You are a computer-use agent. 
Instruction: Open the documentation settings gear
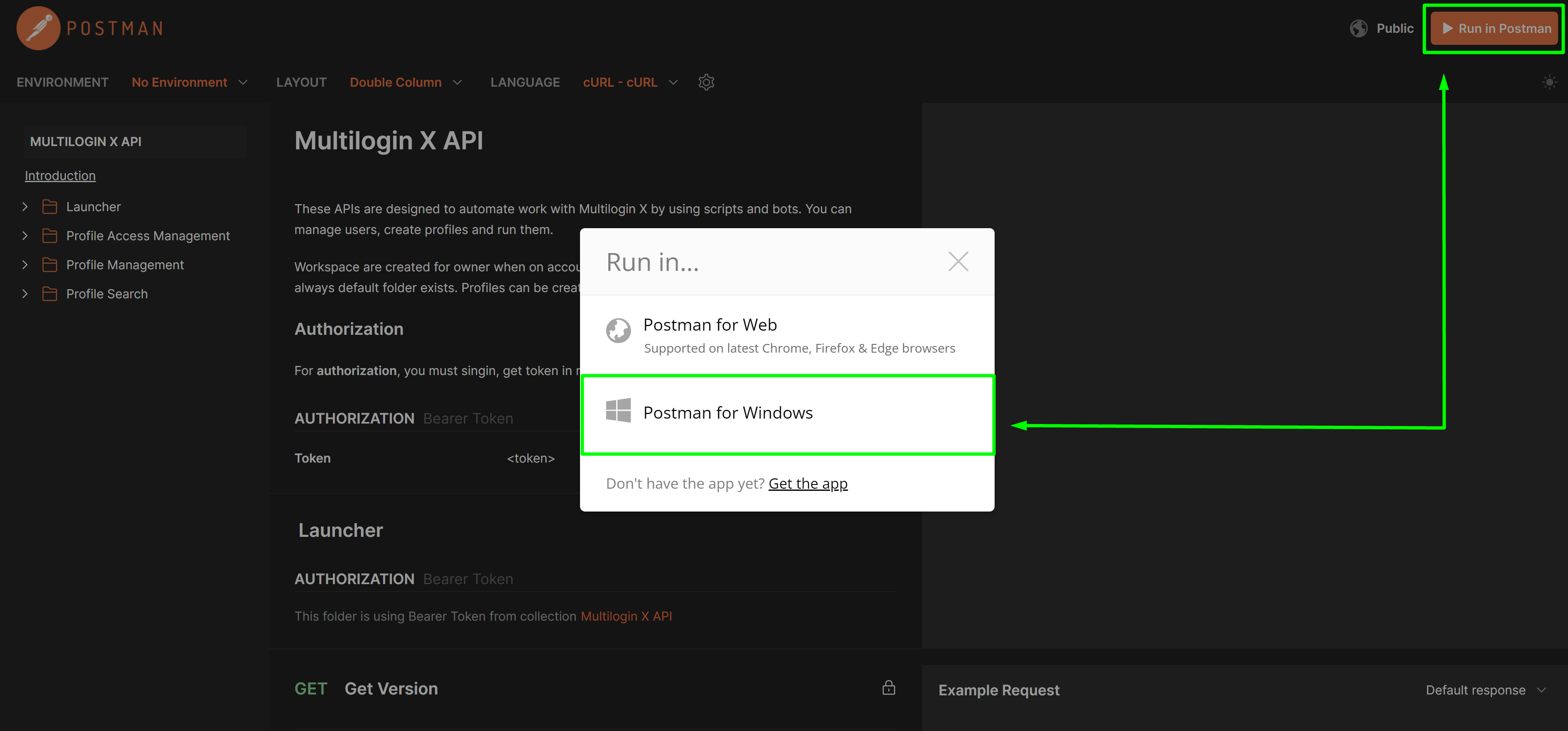[706, 82]
